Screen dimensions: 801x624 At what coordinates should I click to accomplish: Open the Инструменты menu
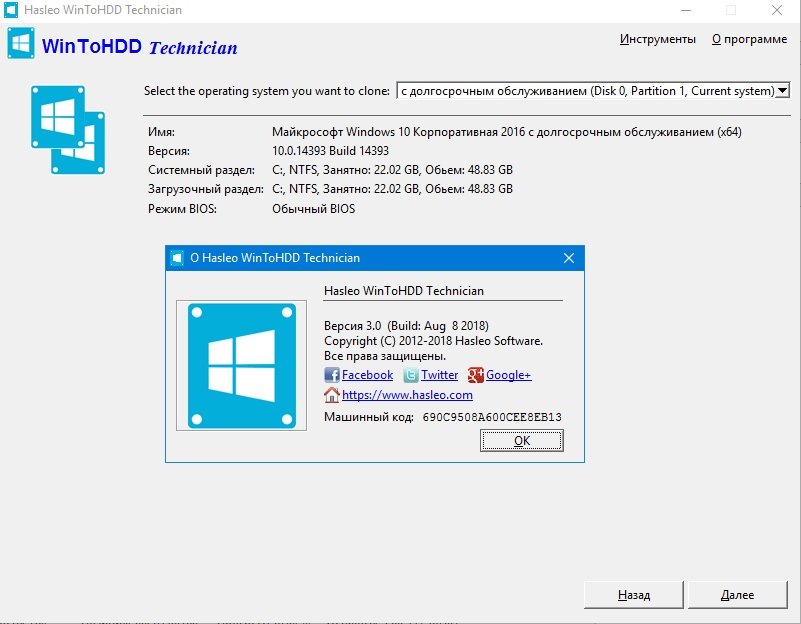pos(657,39)
